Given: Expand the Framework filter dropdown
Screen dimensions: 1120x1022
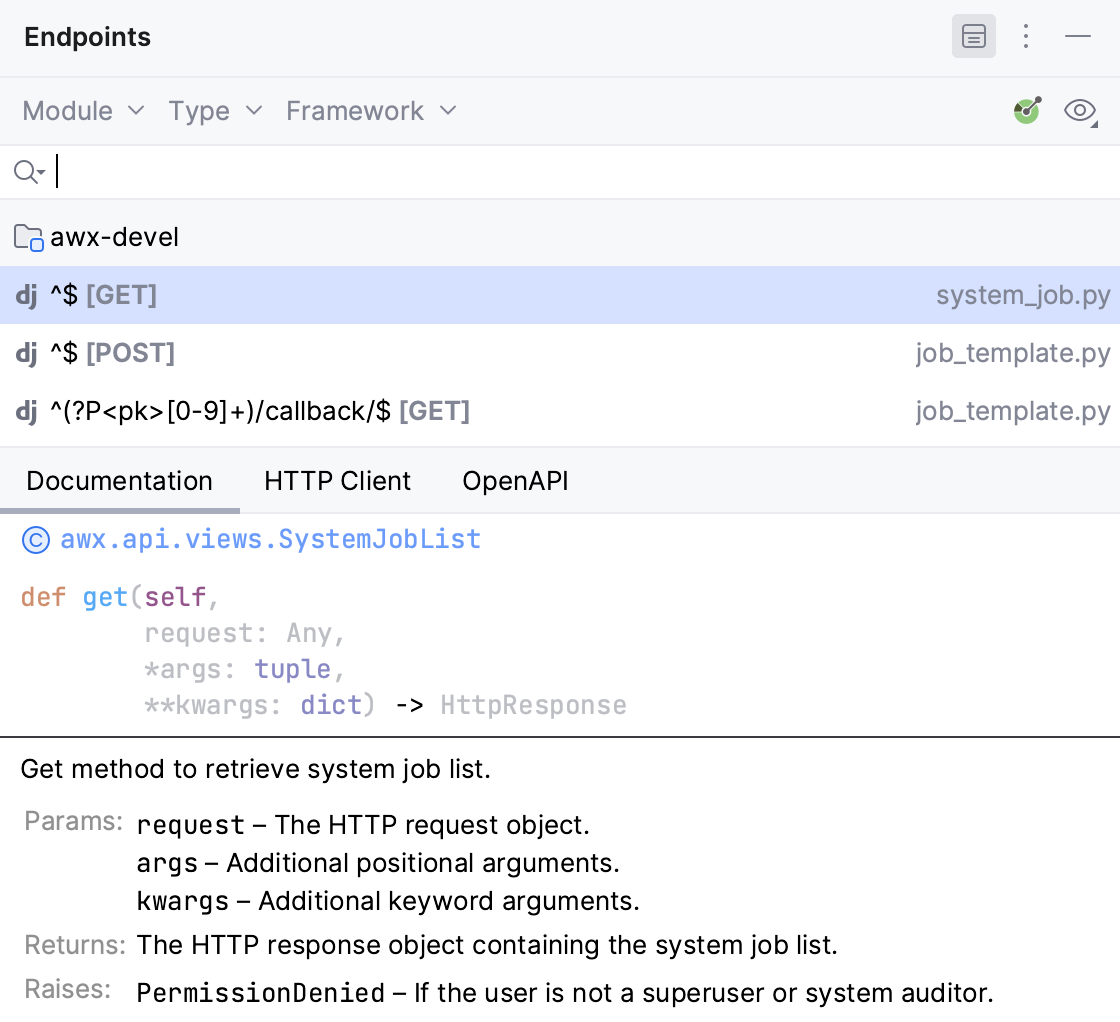Looking at the screenshot, I should [x=371, y=111].
